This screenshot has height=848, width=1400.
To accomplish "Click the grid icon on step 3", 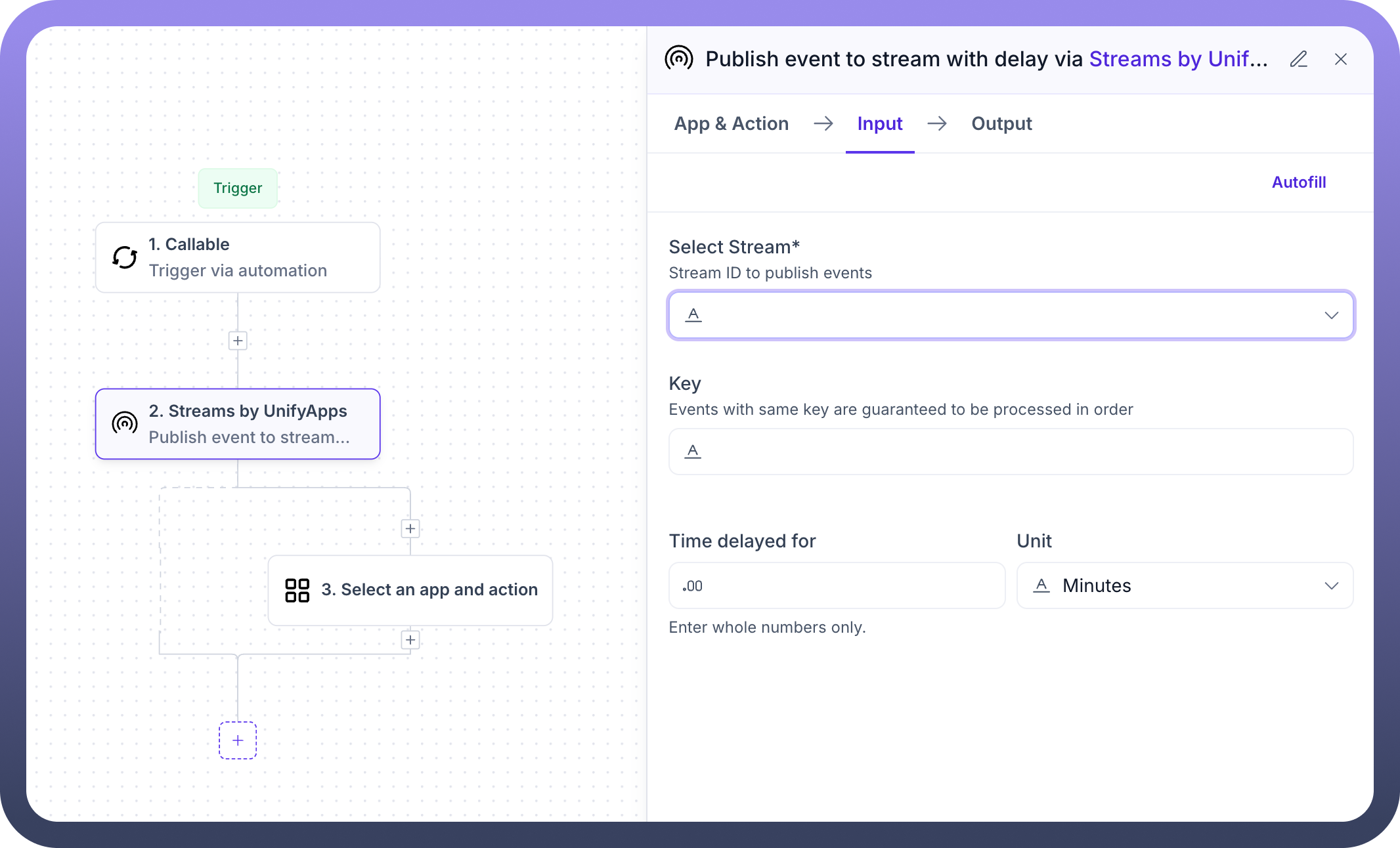I will [297, 590].
